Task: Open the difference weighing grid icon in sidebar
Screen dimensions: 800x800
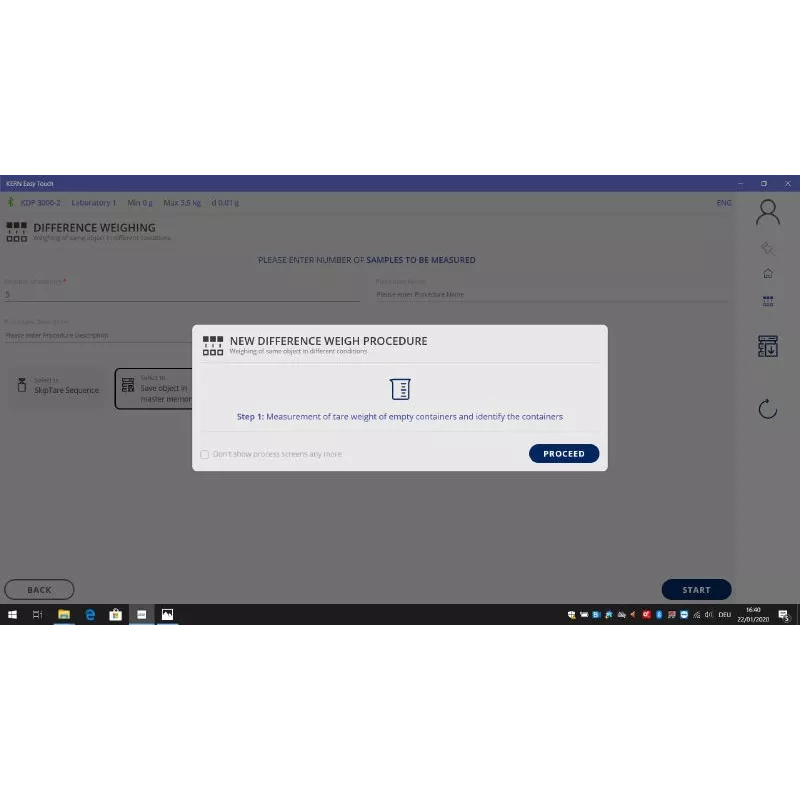Action: [767, 300]
